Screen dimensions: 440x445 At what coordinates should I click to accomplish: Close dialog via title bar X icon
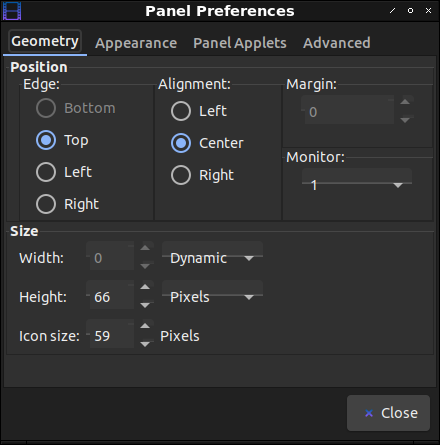click(x=428, y=11)
